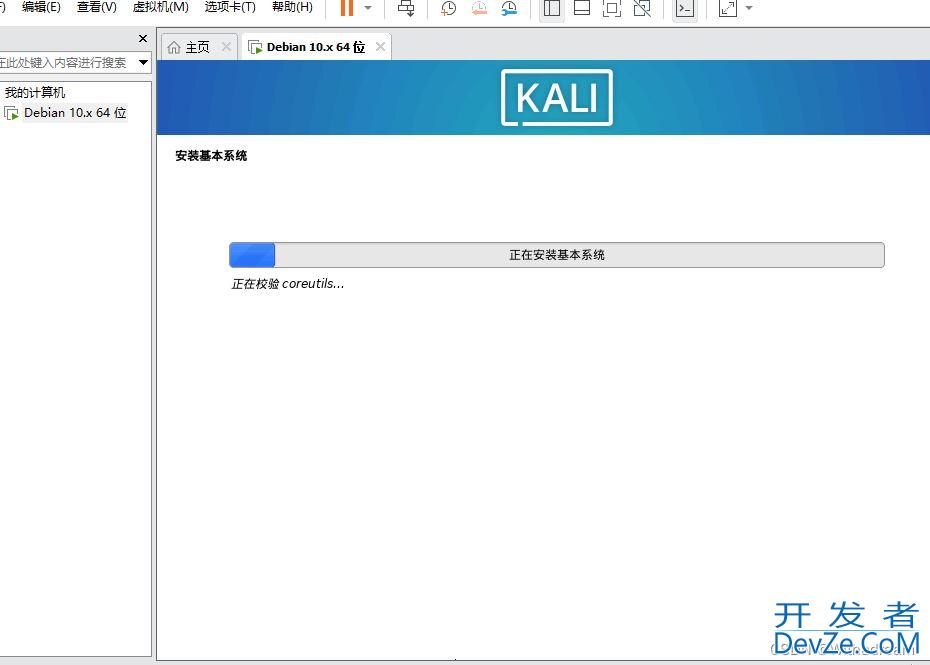930x665 pixels.
Task: Open the 选项卡(T) menu
Action: tap(230, 7)
